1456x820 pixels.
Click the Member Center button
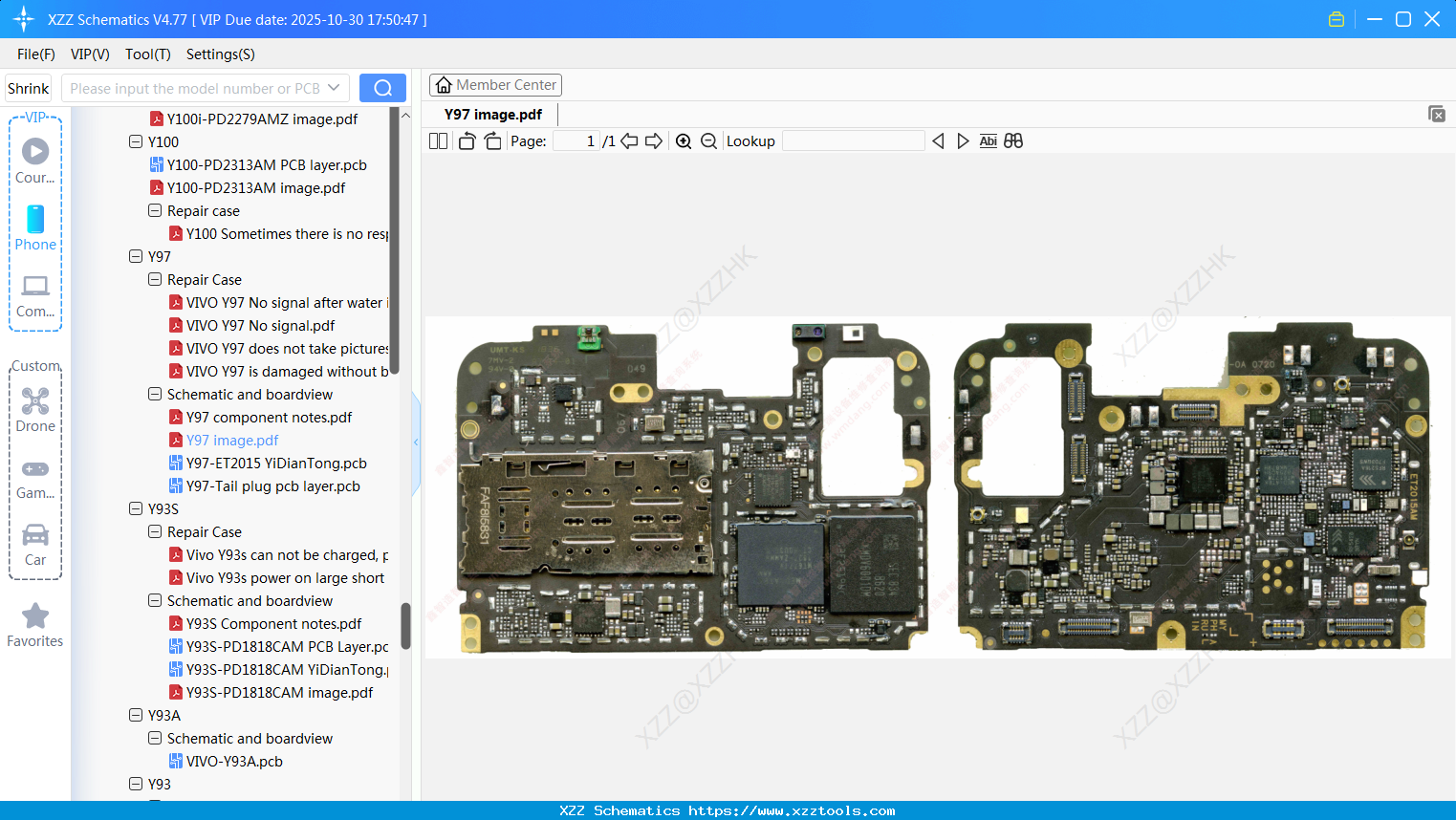(x=495, y=84)
